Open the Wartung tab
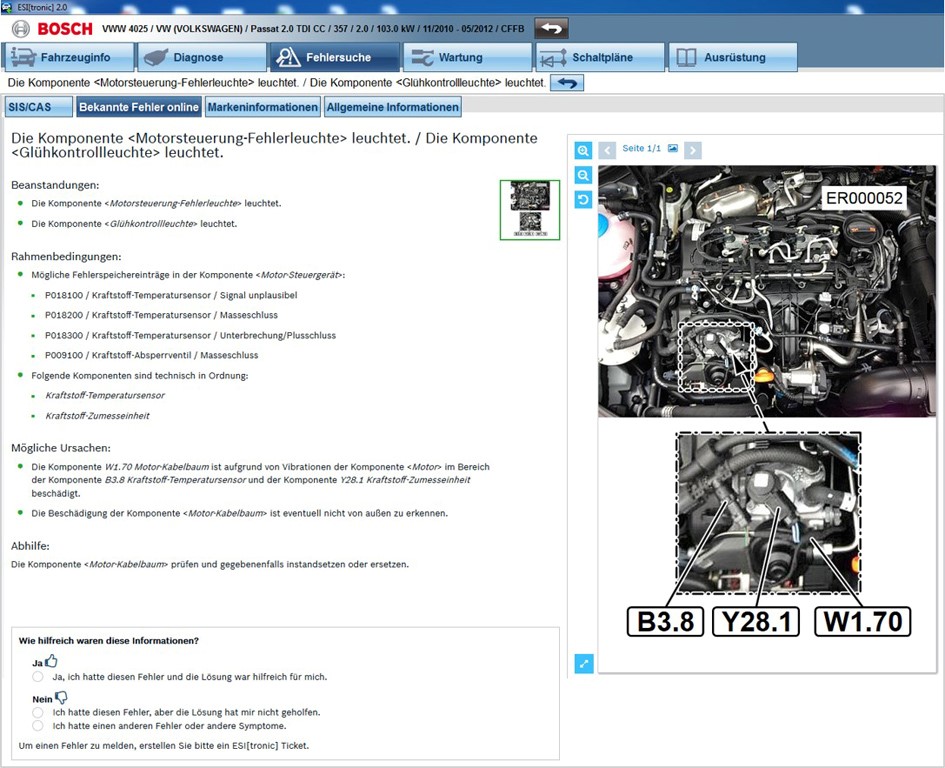Image resolution: width=945 pixels, height=768 pixels. click(468, 57)
